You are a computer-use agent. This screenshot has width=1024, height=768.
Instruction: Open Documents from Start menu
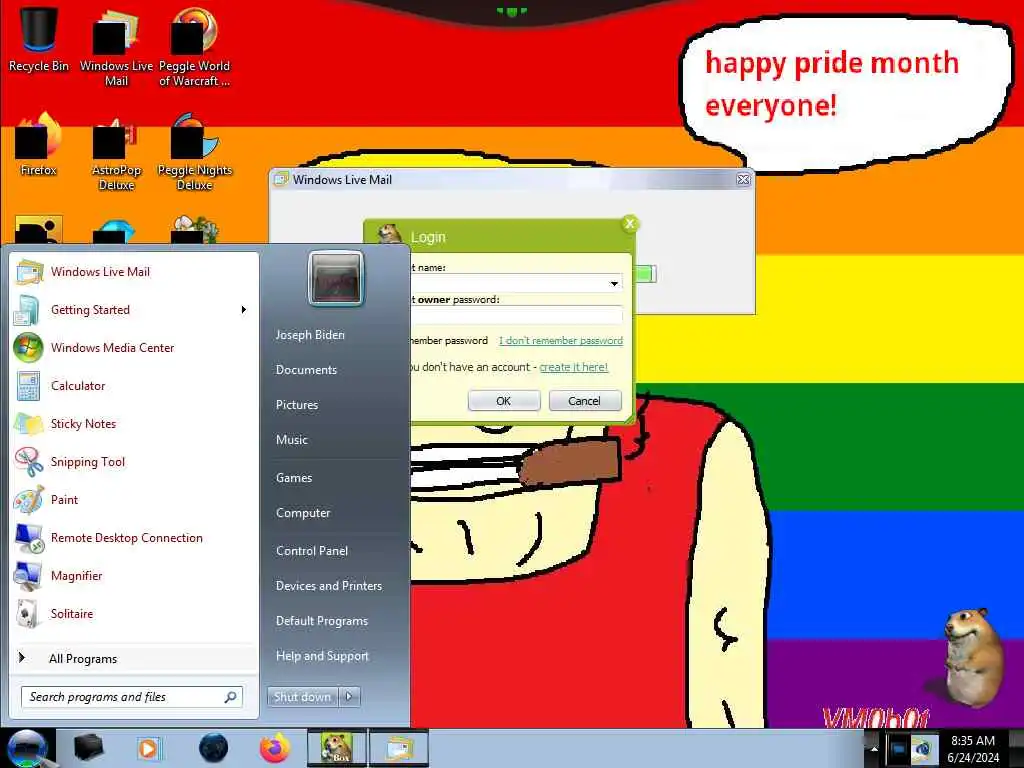pyautogui.click(x=306, y=370)
